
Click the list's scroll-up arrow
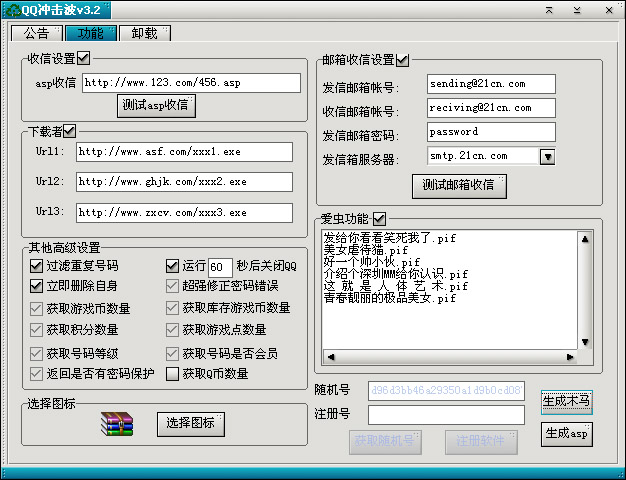pyautogui.click(x=585, y=240)
